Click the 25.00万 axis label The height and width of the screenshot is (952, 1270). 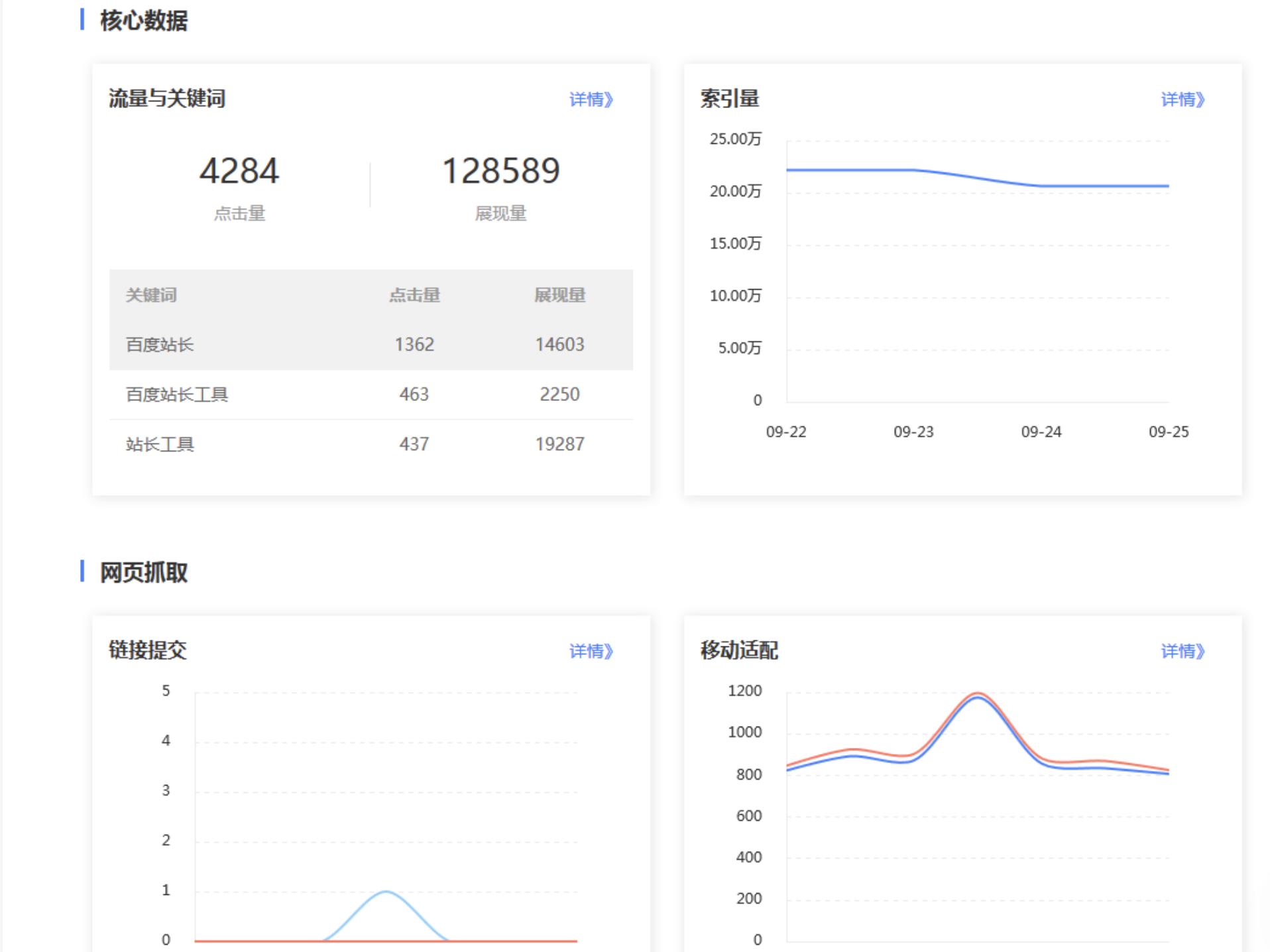pyautogui.click(x=736, y=139)
